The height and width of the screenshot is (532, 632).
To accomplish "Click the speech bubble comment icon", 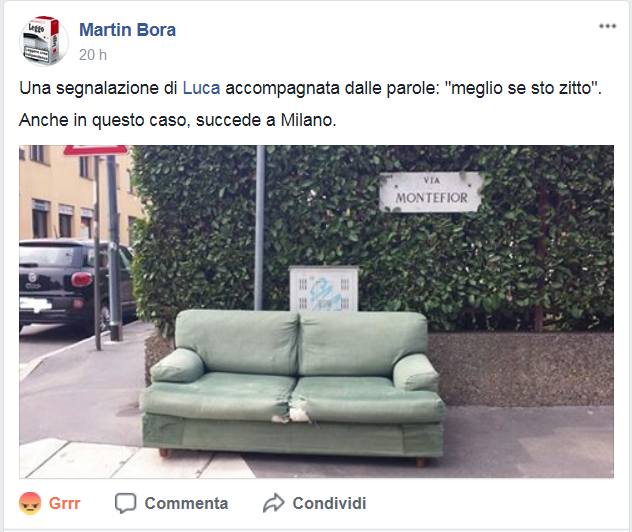I will (125, 503).
